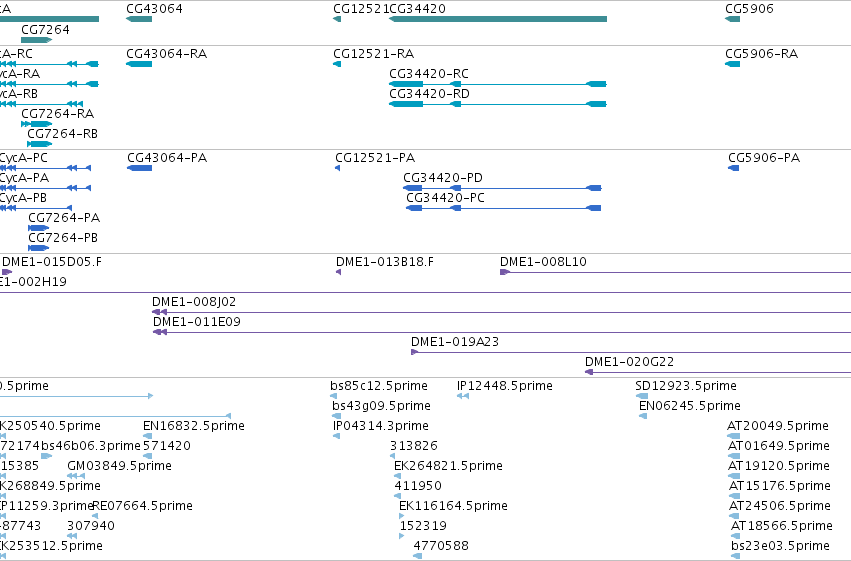The width and height of the screenshot is (851, 561).
Task: Click the CycA-PC protein label
Action: click(x=23, y=158)
